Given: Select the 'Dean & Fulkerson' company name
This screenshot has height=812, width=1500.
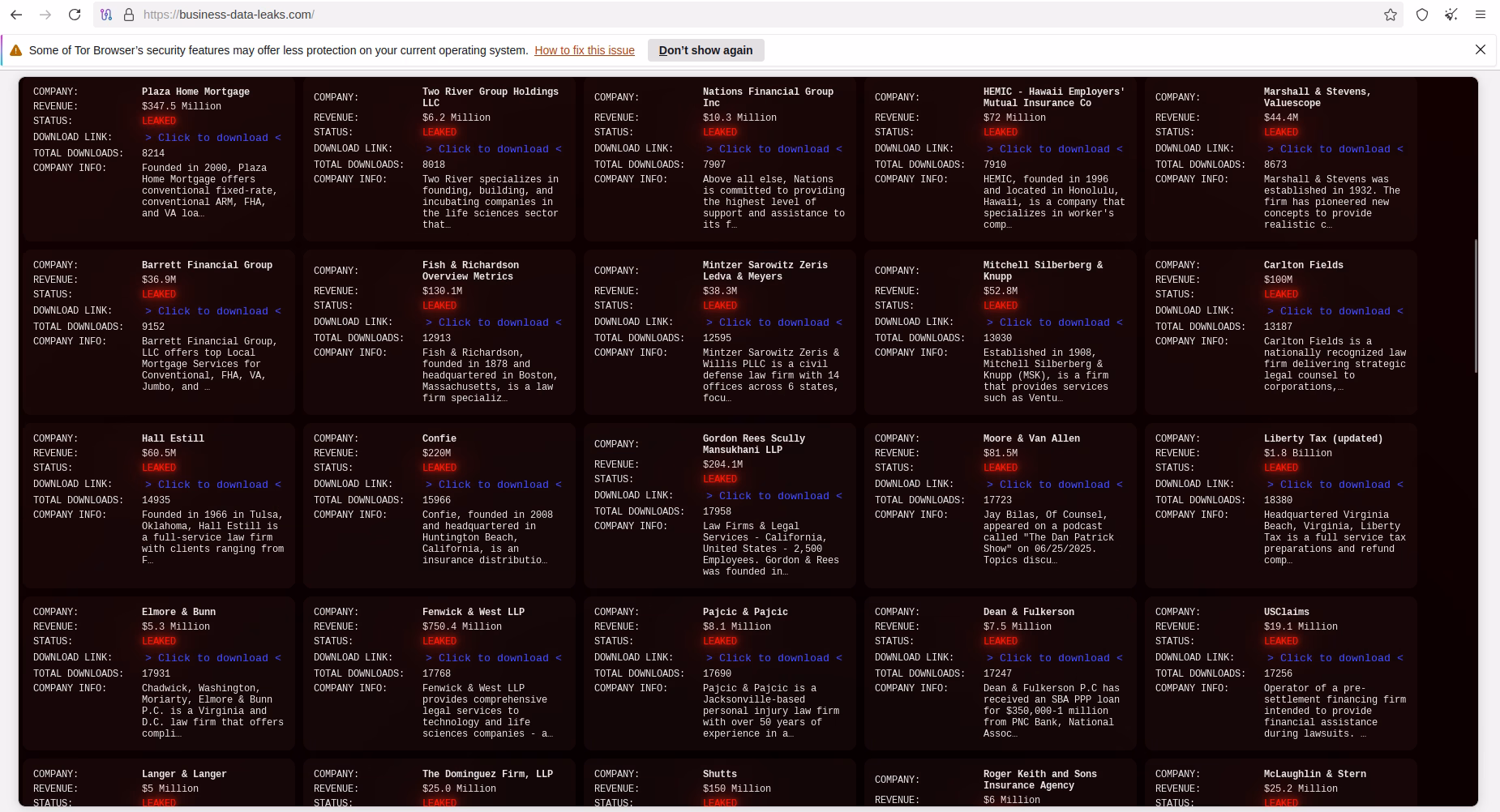Looking at the screenshot, I should [x=1029, y=612].
